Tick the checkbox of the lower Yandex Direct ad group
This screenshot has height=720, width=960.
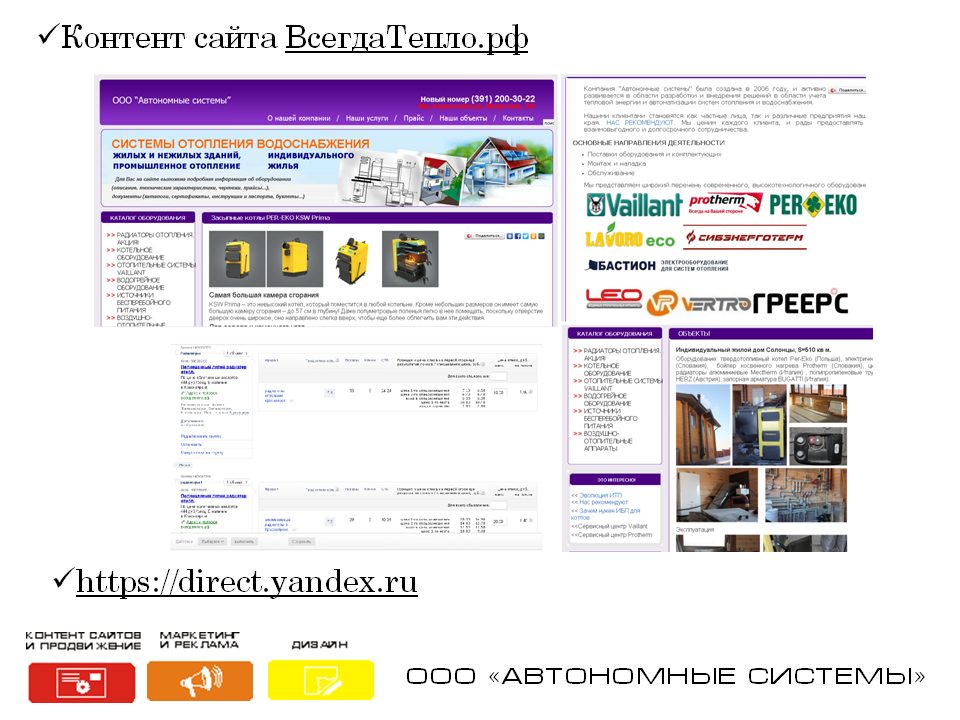(178, 481)
